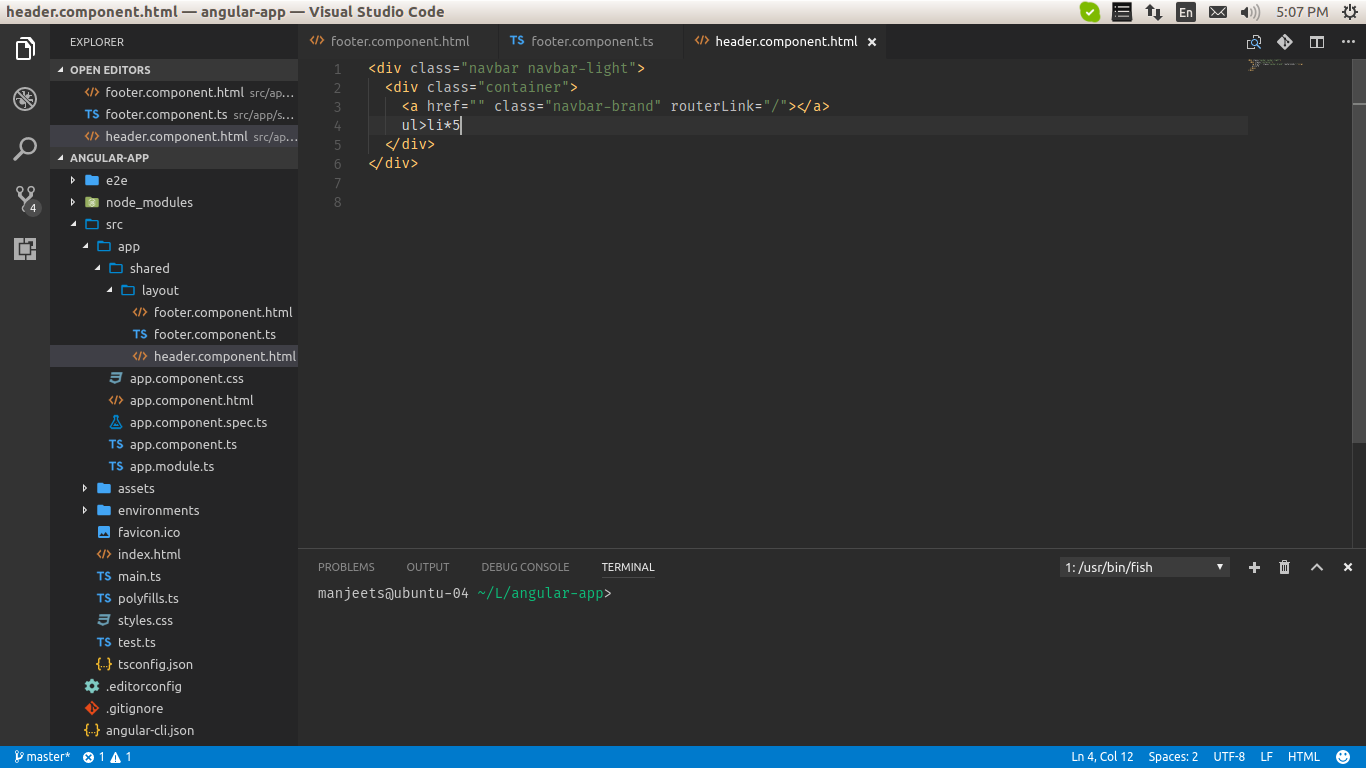Screen dimensions: 1366x768
Task: Open the En keyboard layout indicator
Action: click(1186, 12)
